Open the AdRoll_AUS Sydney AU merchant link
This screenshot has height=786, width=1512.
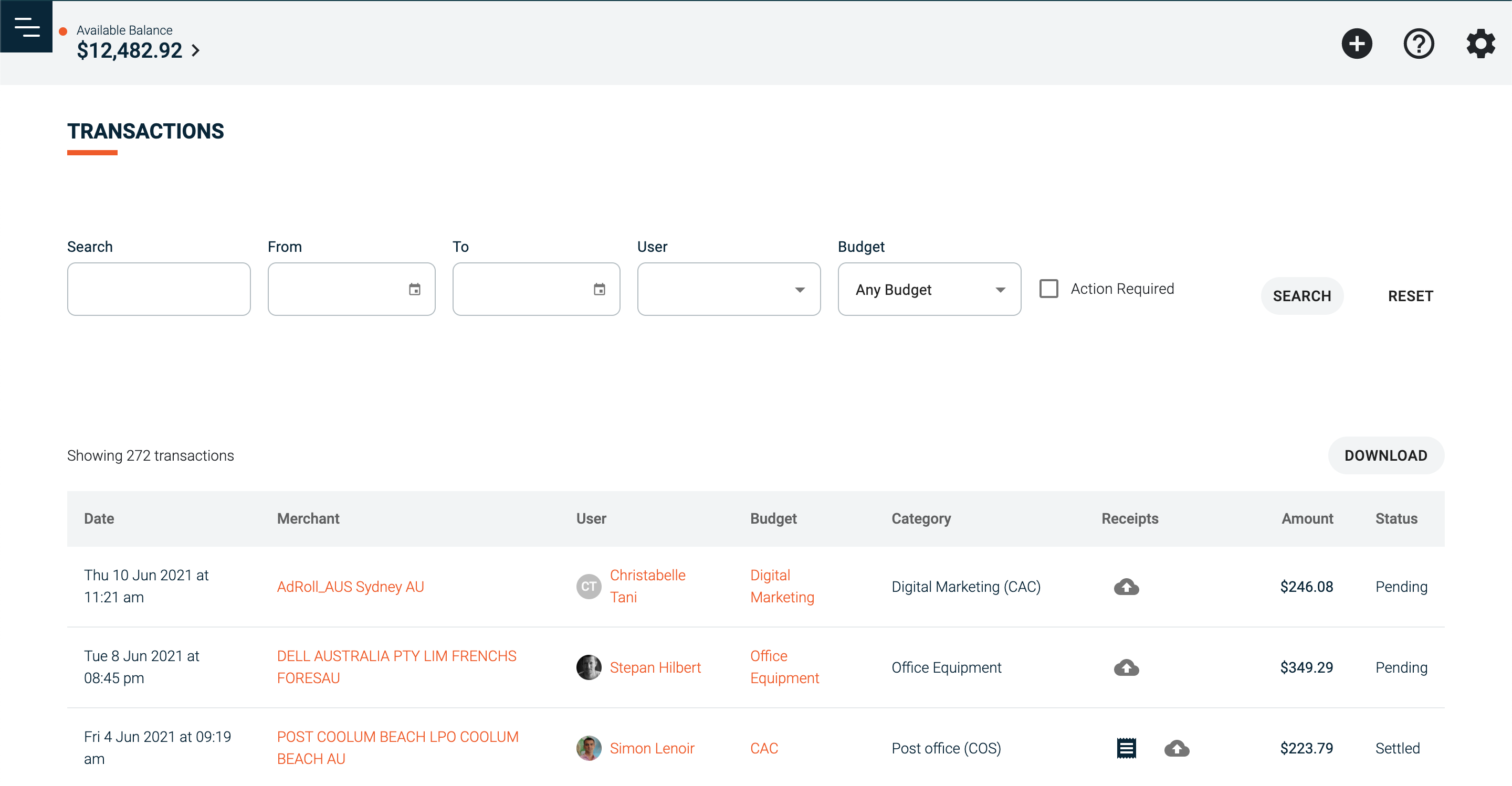click(x=350, y=586)
